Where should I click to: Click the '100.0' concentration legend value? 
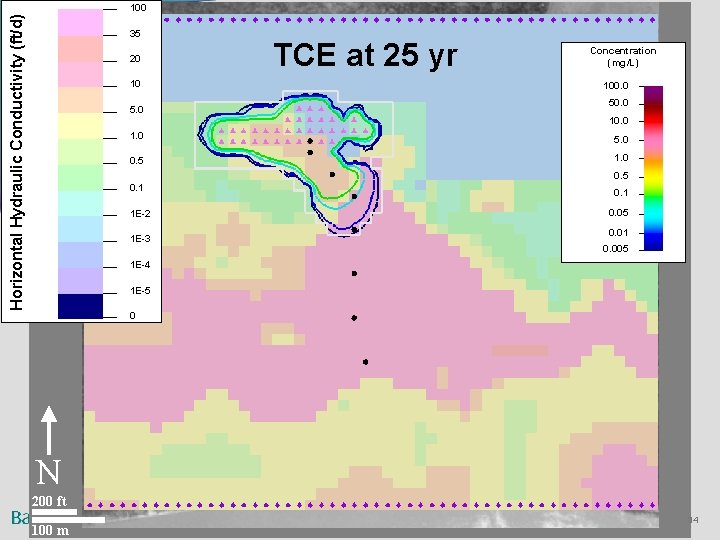616,86
